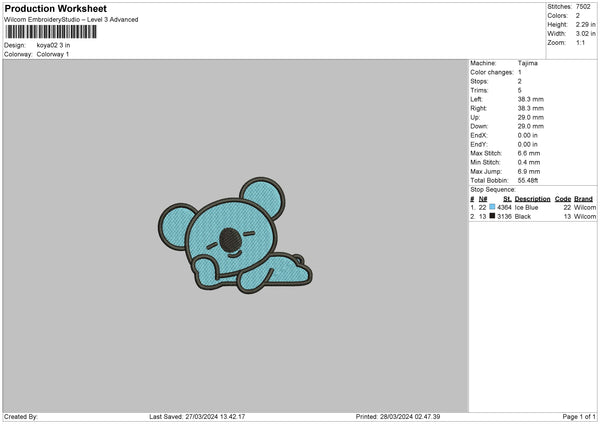The height and width of the screenshot is (424, 600).
Task: Click the Max Jump value '6.9 mm'
Action: click(x=529, y=171)
